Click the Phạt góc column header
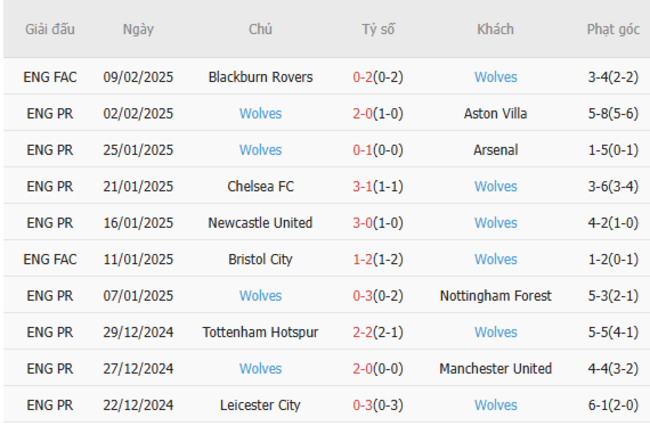The image size is (650, 426). pos(613,29)
